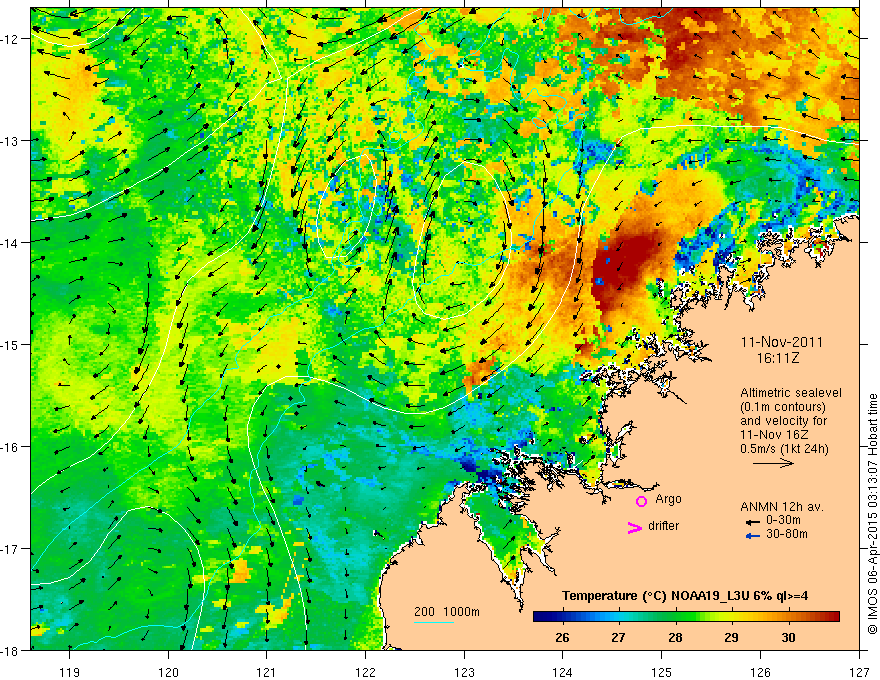Click longitude axis label 122
This screenshot has width=880, height=680.
[x=365, y=672]
